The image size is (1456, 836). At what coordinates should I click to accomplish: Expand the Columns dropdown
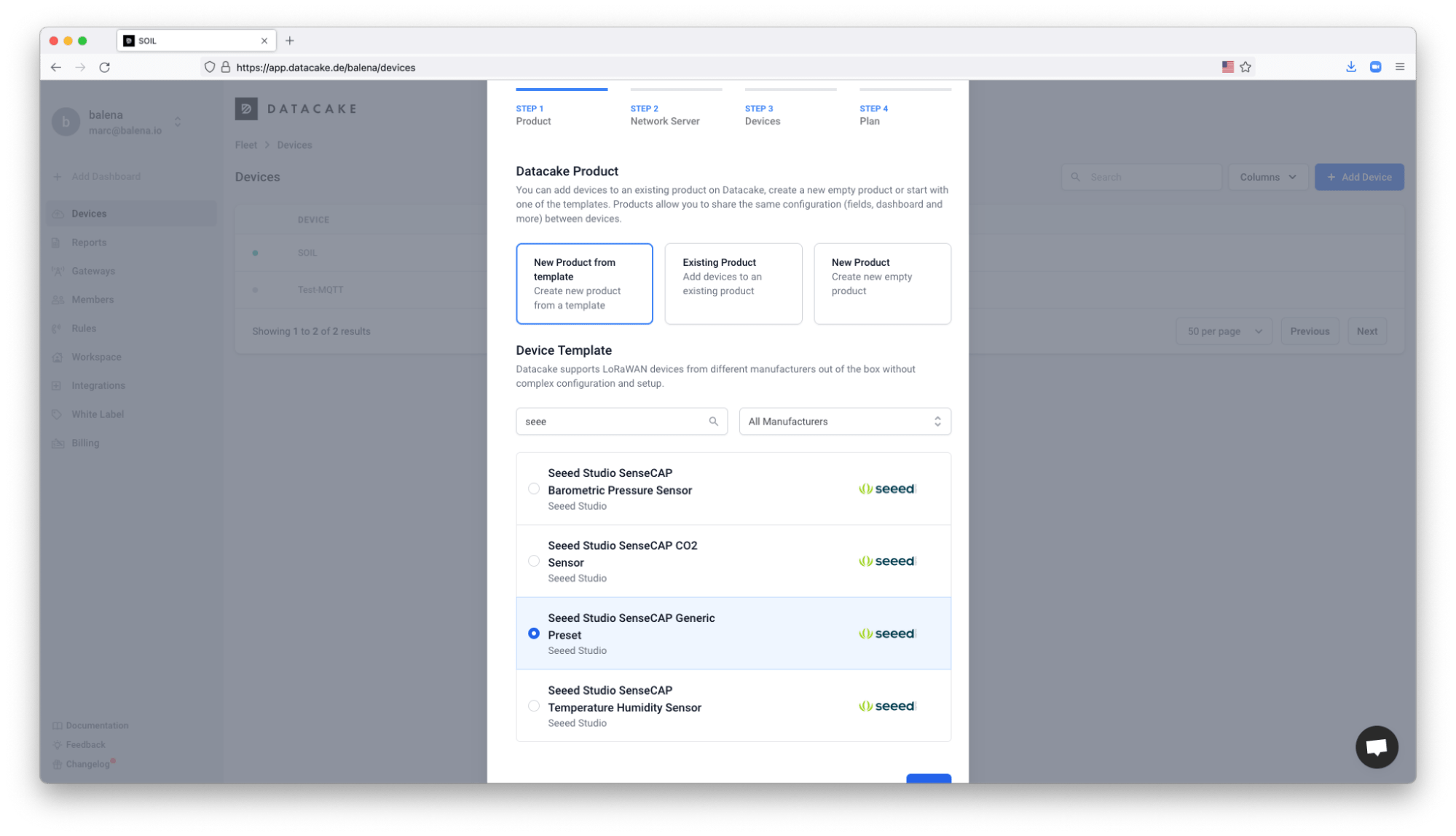[x=1267, y=176]
